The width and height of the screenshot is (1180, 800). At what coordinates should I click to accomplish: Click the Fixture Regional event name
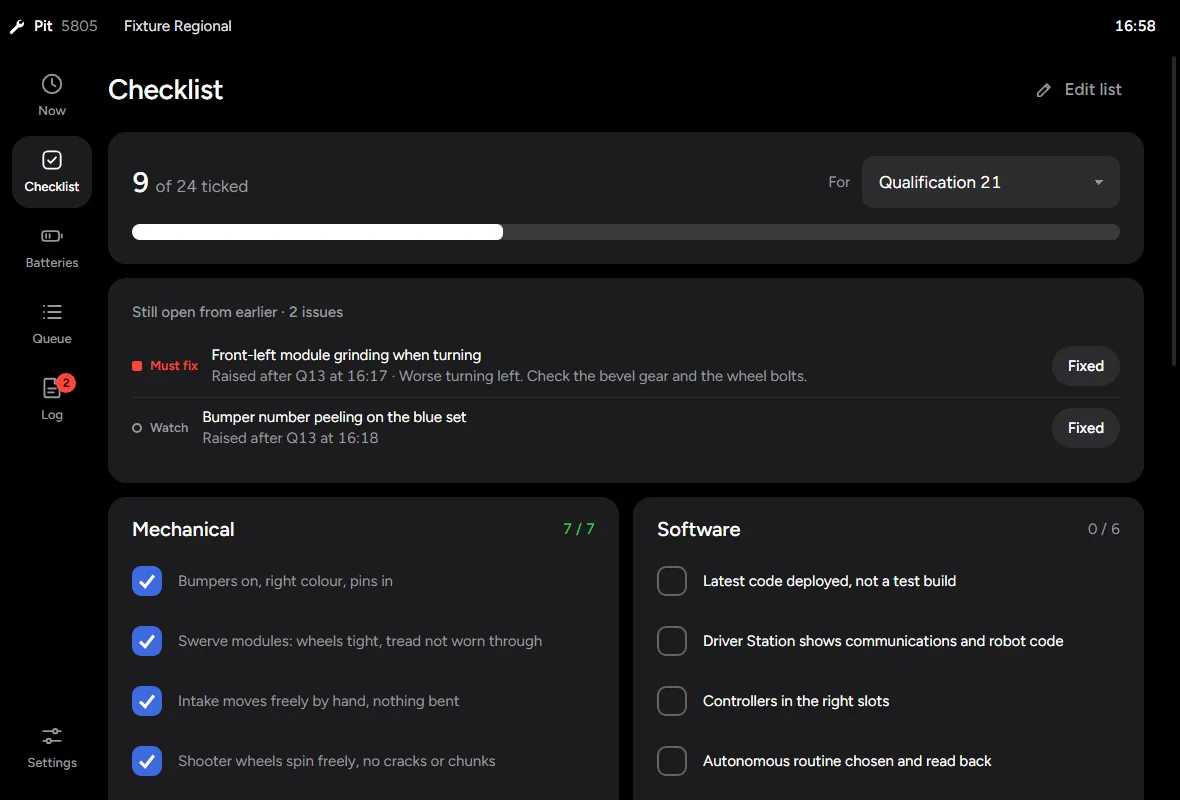pos(178,26)
